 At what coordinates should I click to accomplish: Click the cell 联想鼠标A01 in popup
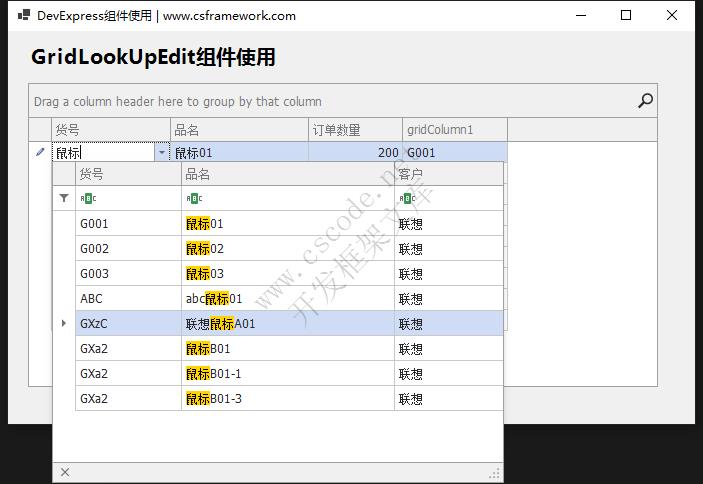pyautogui.click(x=288, y=324)
